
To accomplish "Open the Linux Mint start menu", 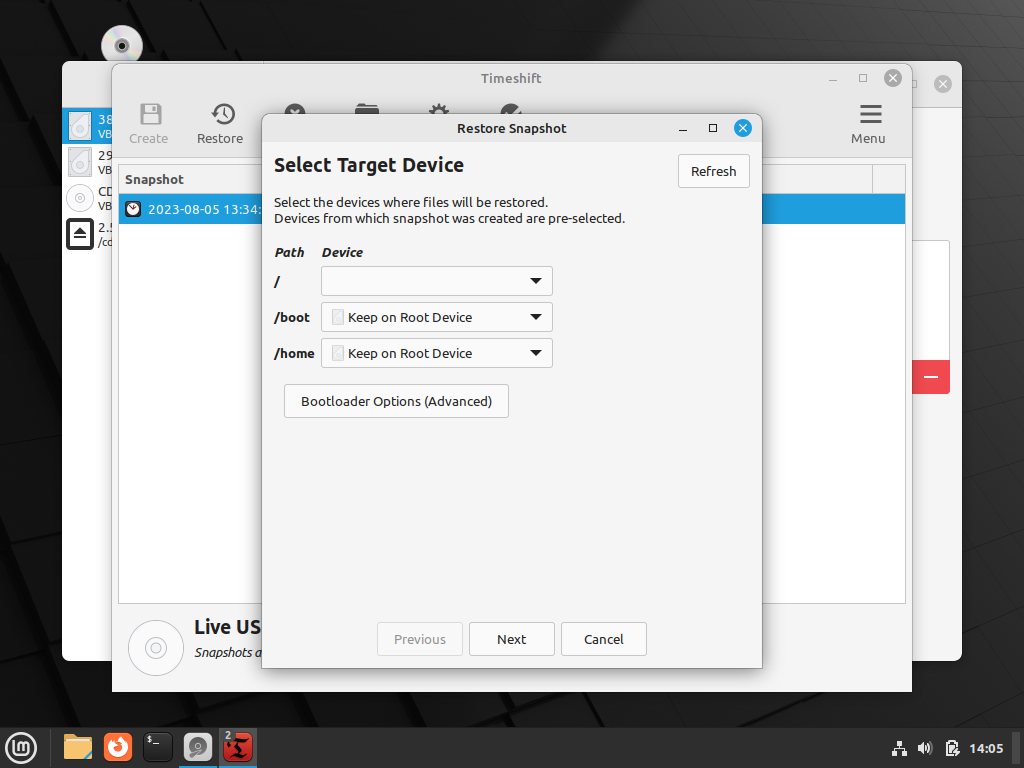I will coord(21,748).
